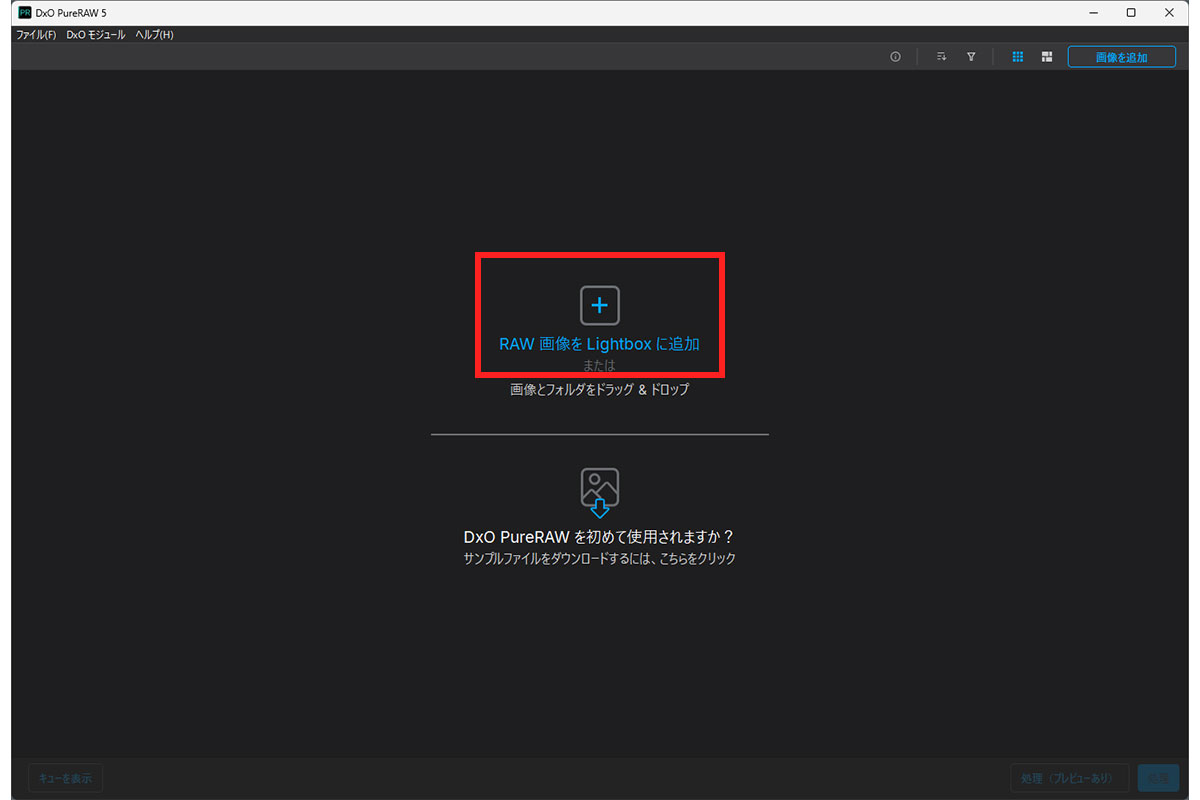The width and height of the screenshot is (1200, 800).
Task: Click the キューを表示 button
Action: point(65,778)
